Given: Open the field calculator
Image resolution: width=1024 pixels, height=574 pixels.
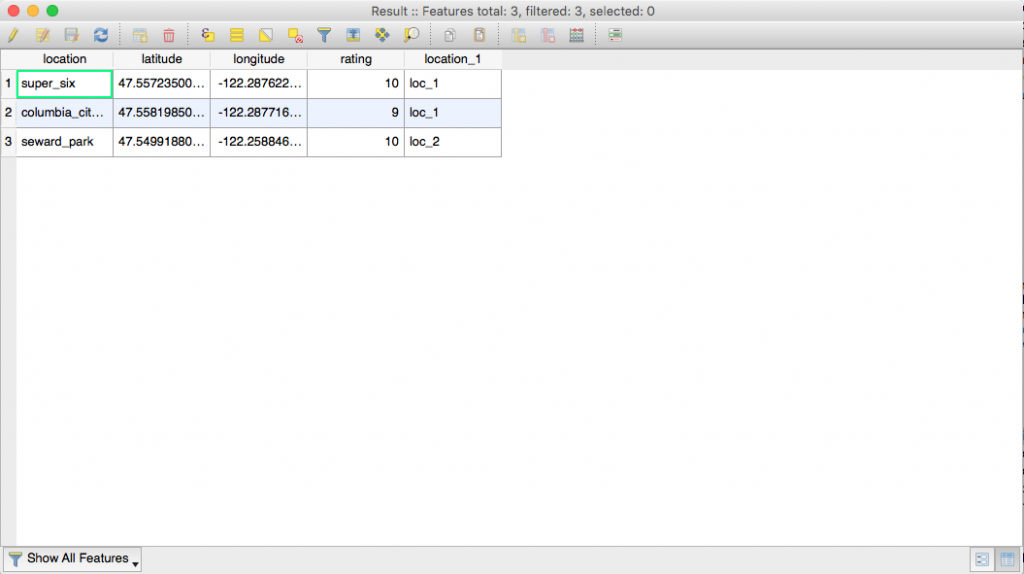Looking at the screenshot, I should pyautogui.click(x=576, y=35).
